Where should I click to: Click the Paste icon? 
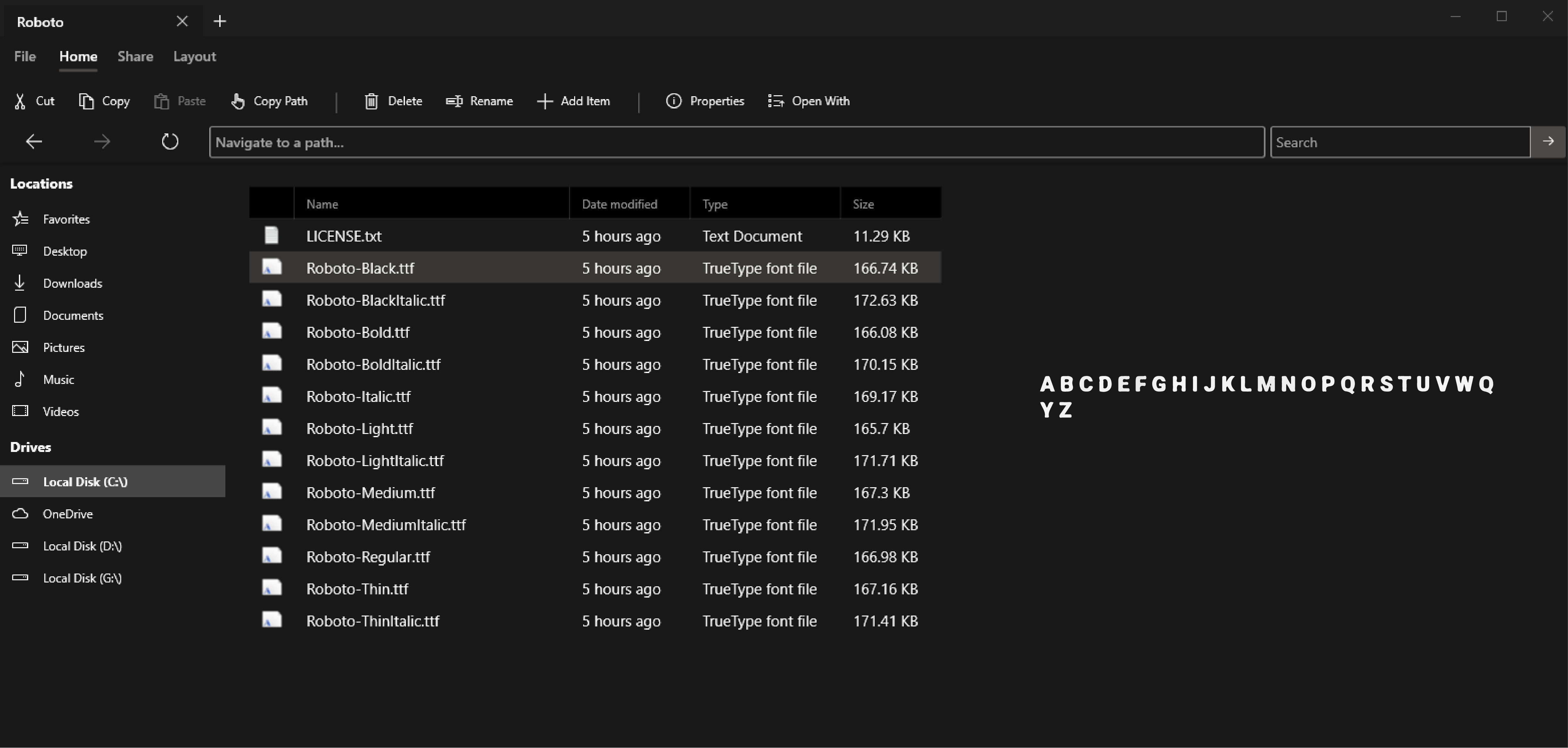click(162, 101)
